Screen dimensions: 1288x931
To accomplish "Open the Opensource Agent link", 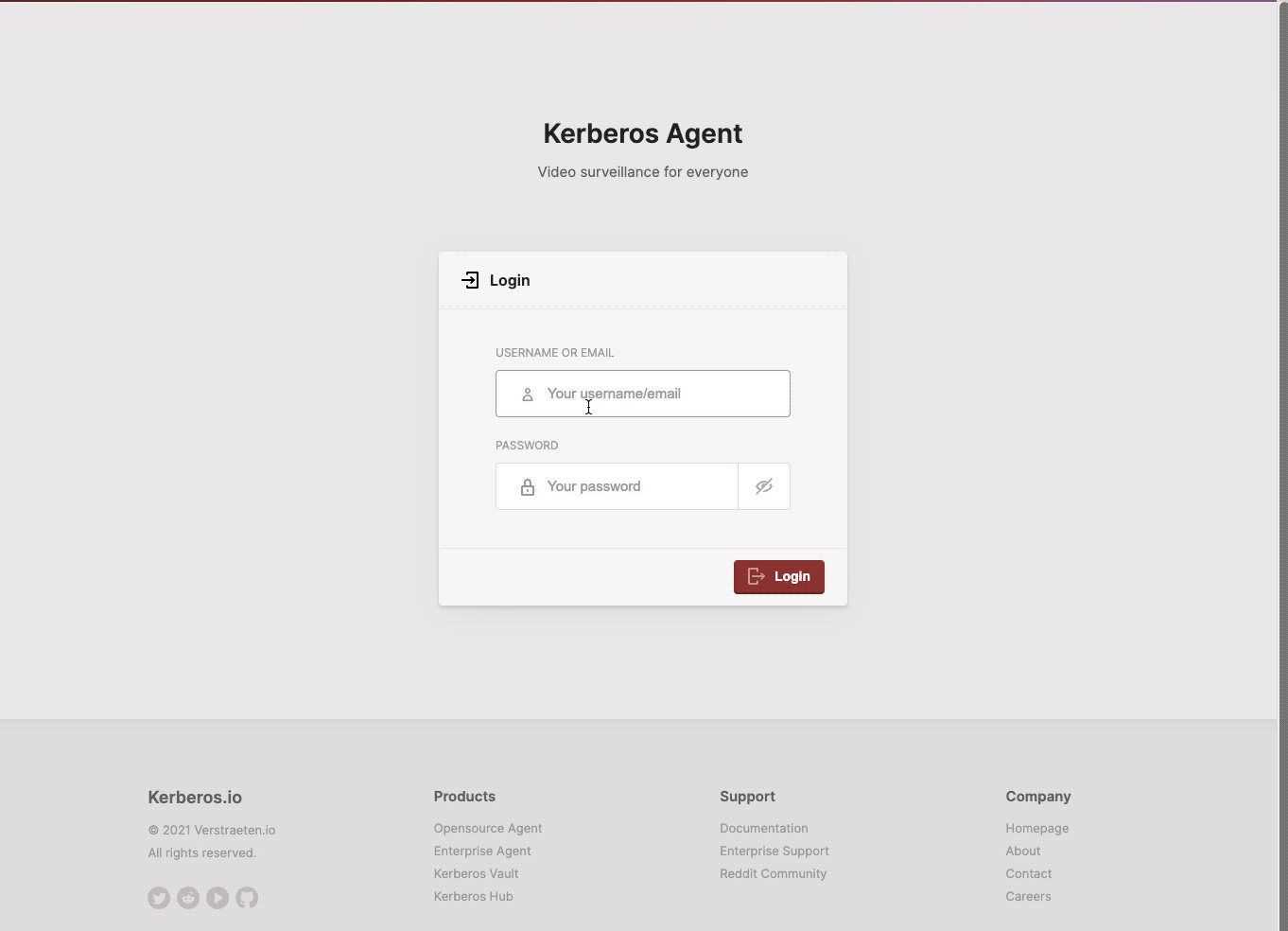I will click(487, 828).
